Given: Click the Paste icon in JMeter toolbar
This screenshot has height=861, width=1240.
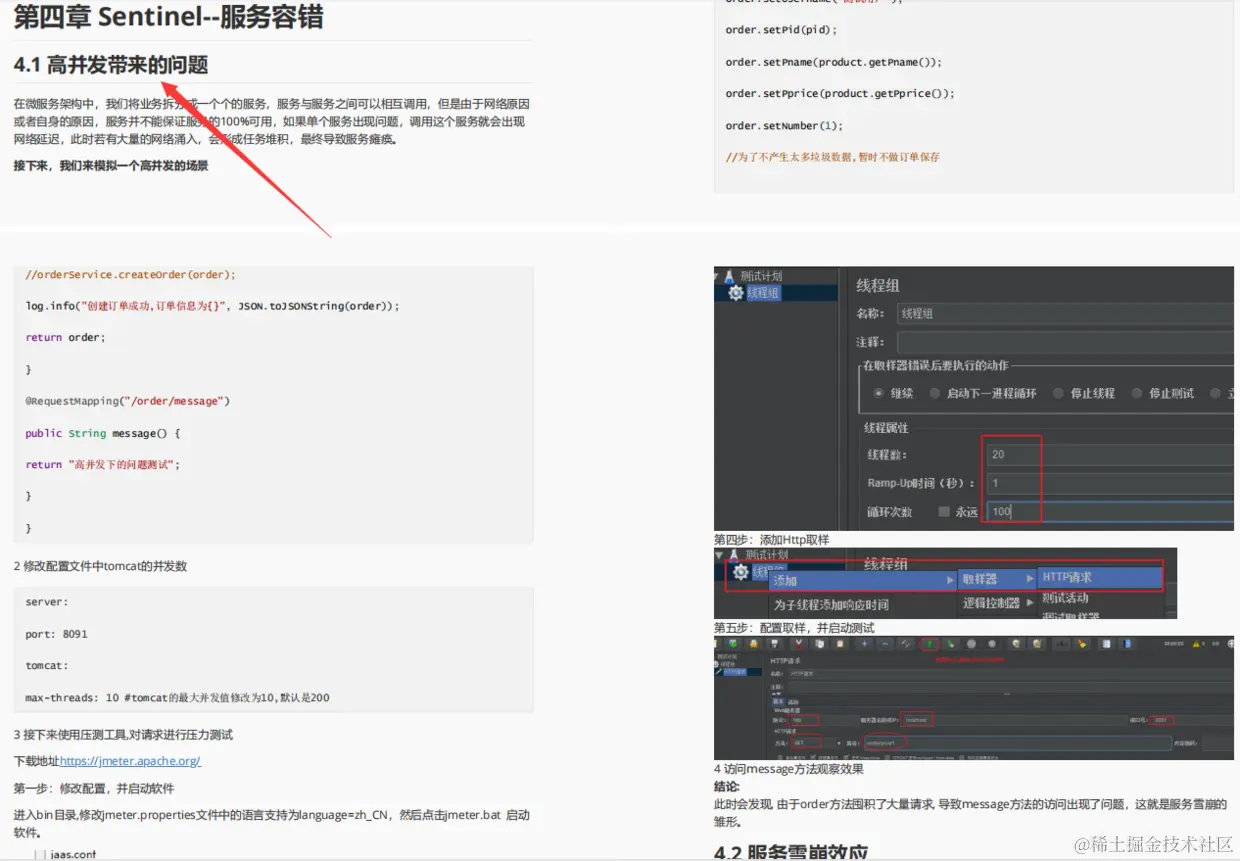Looking at the screenshot, I should [840, 643].
